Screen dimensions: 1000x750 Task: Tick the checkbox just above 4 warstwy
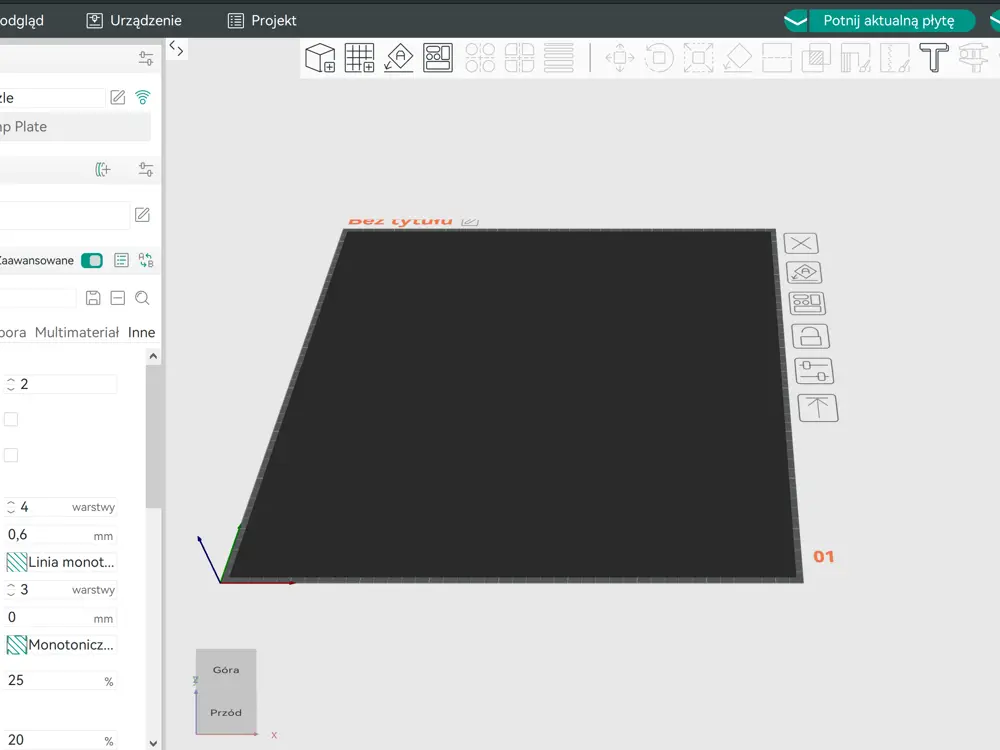(11, 455)
